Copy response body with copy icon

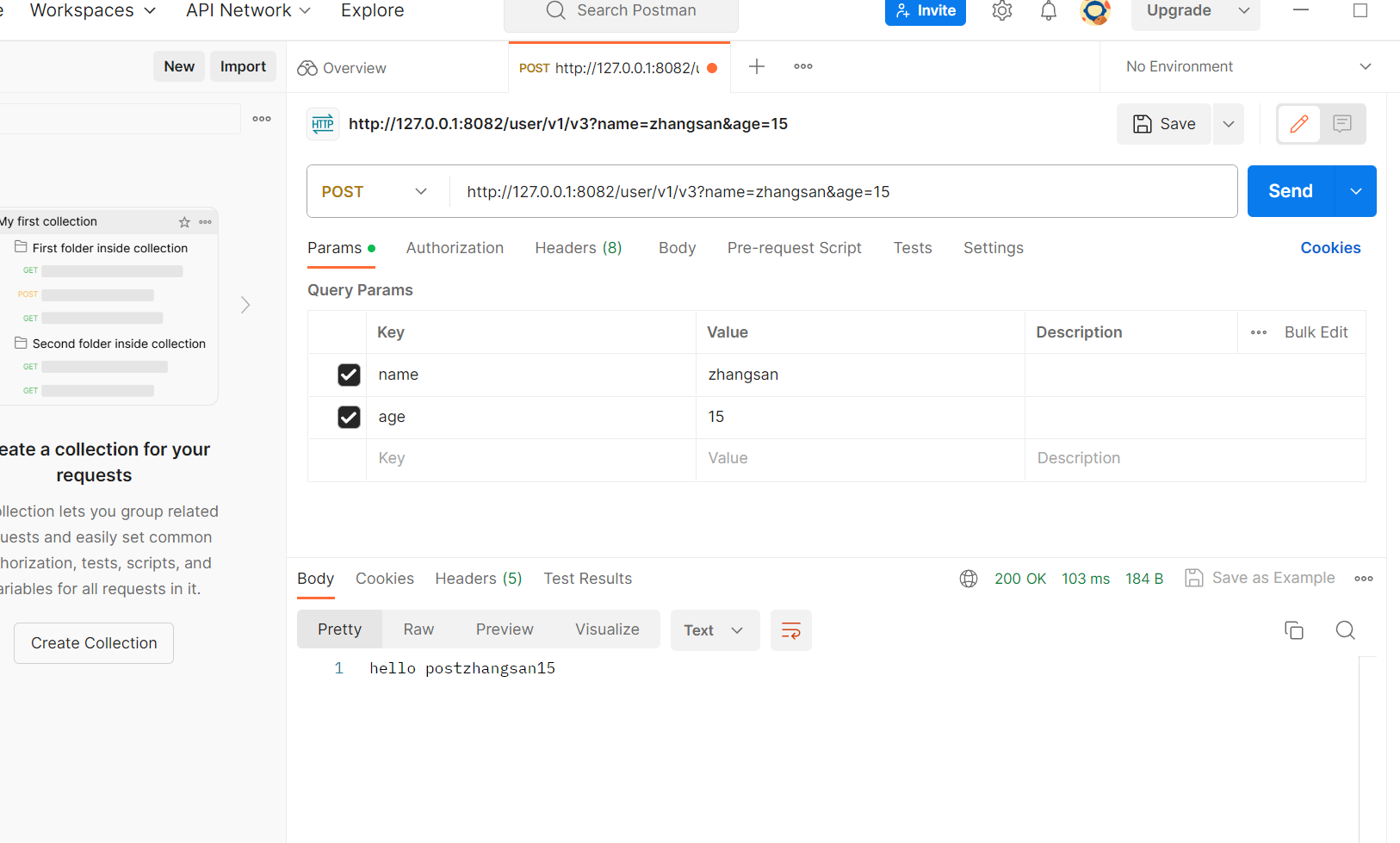tap(1294, 630)
